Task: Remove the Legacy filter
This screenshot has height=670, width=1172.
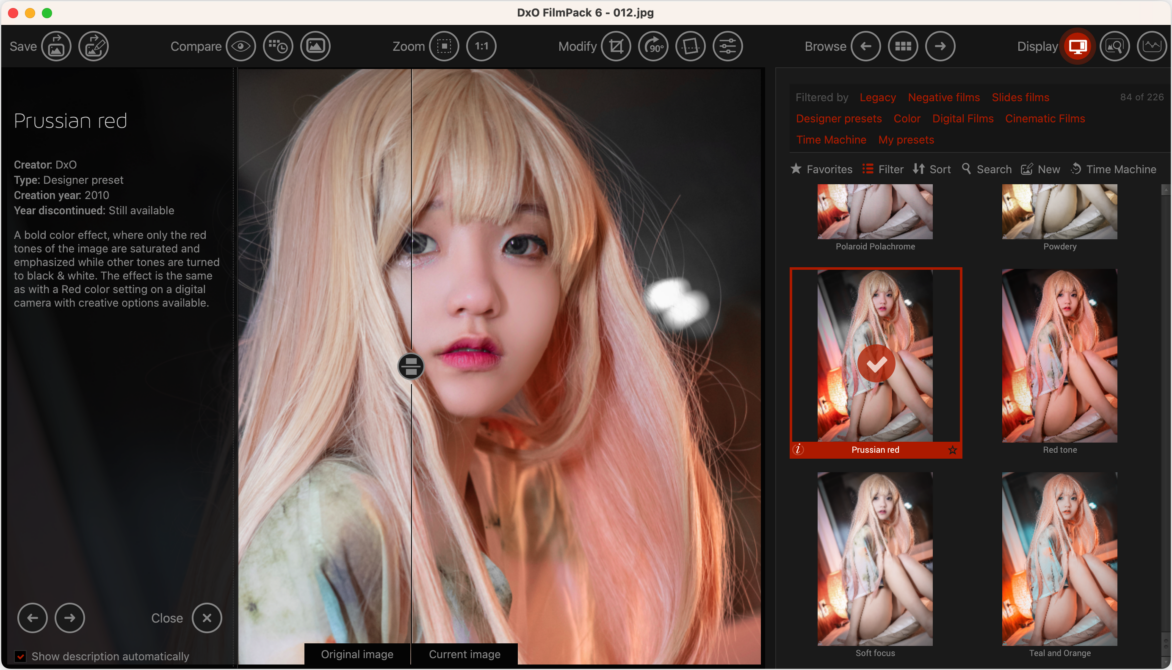Action: coord(878,97)
